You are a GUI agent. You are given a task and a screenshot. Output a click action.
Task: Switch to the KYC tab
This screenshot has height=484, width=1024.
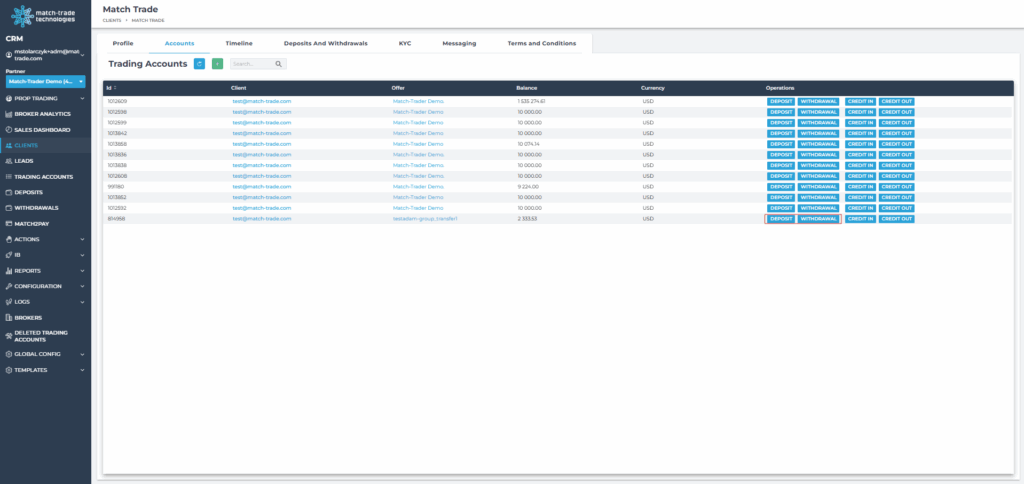404,44
